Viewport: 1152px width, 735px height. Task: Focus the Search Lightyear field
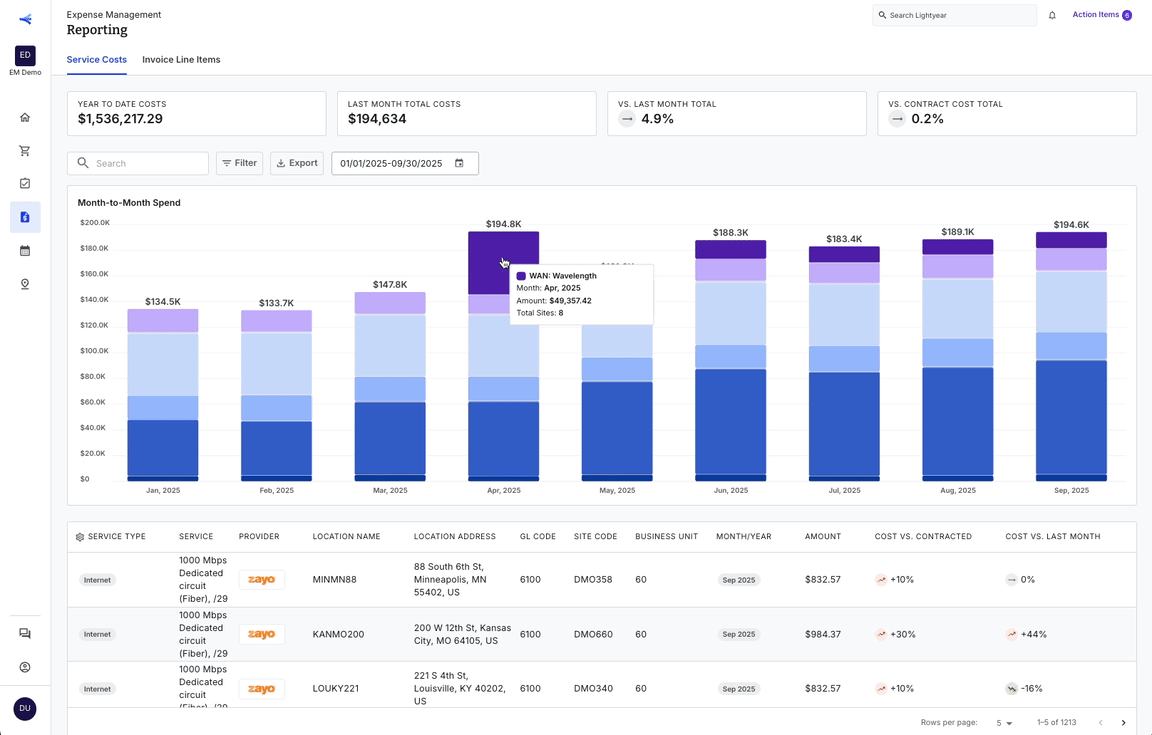click(954, 15)
